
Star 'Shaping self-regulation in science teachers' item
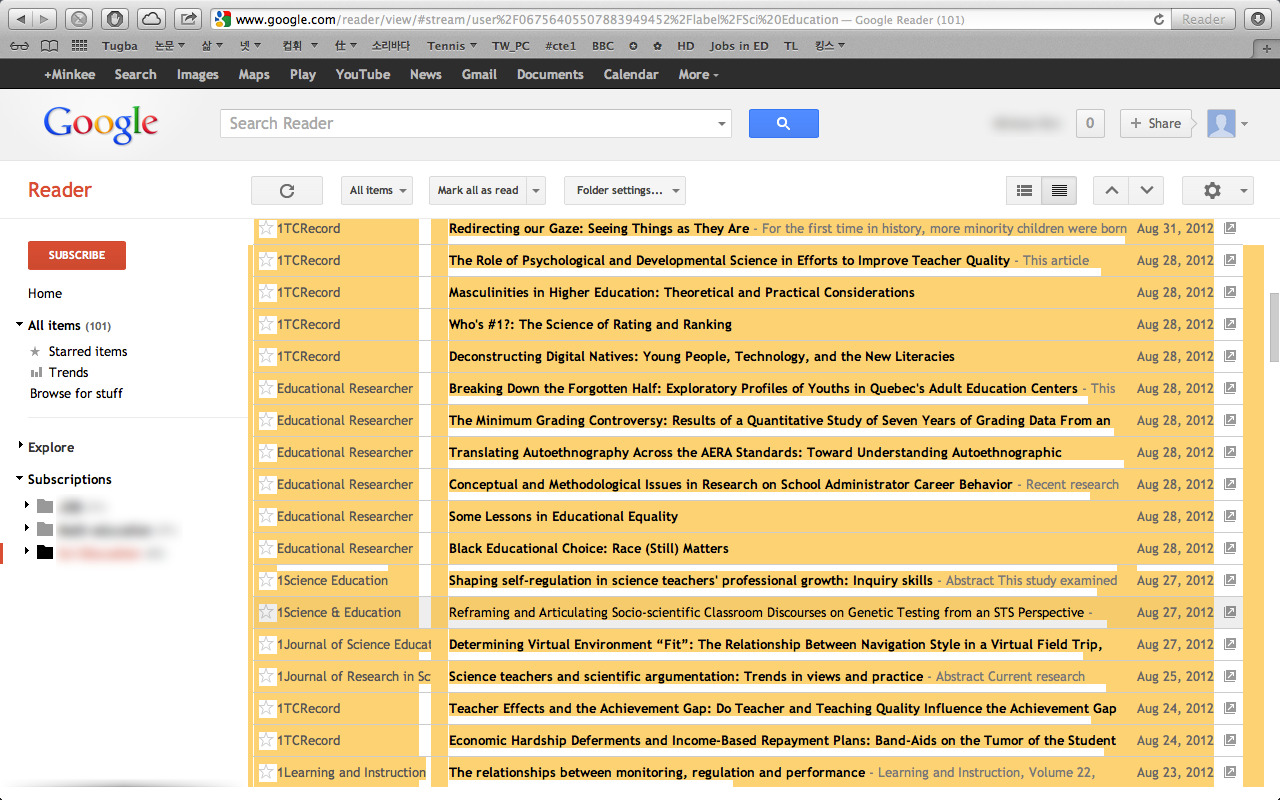tap(266, 580)
